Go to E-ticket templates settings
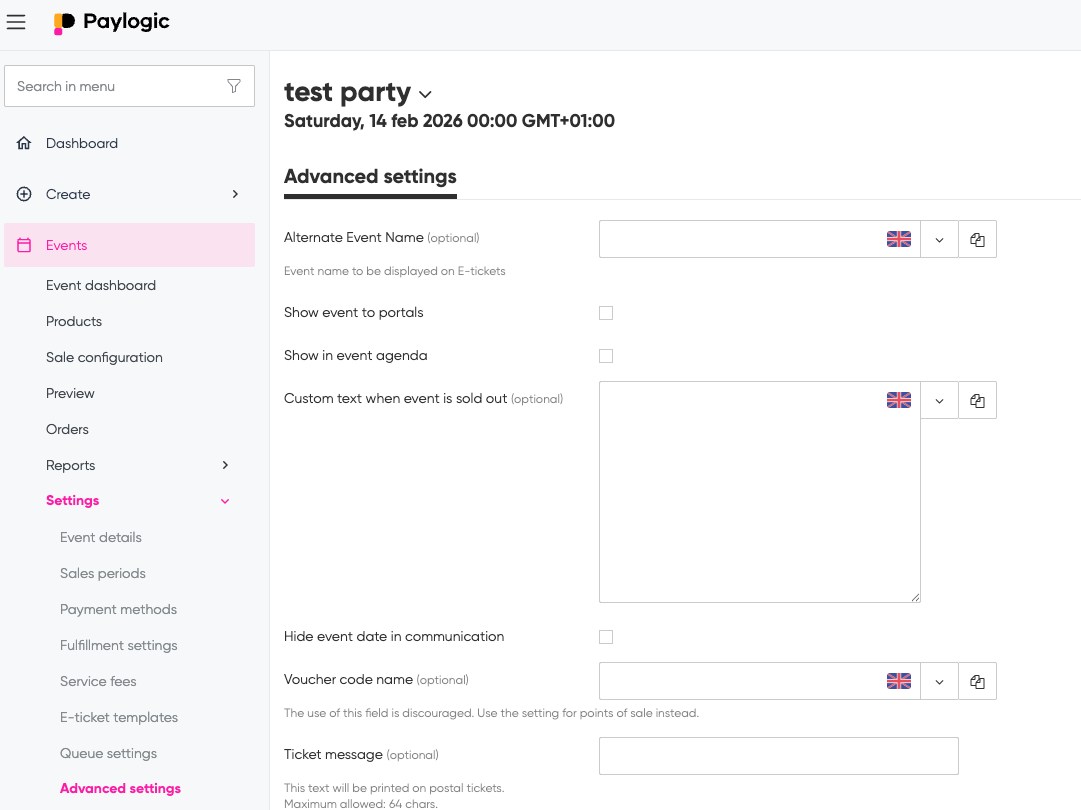Screen dimensions: 1081x810 (119, 717)
